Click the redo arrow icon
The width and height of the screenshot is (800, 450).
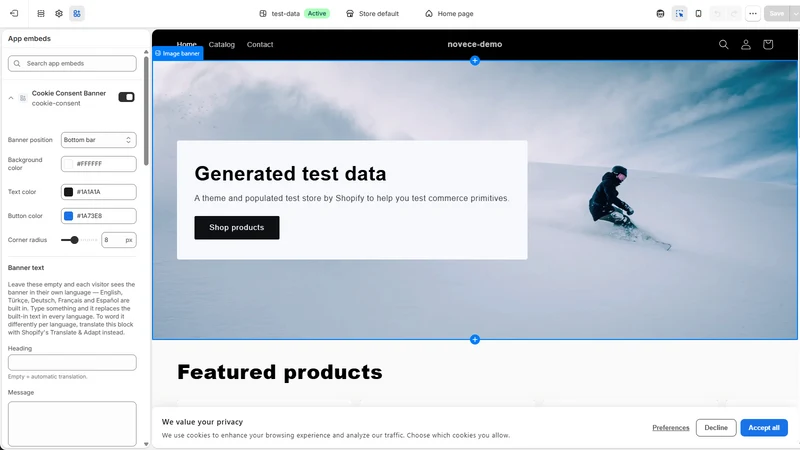[734, 14]
